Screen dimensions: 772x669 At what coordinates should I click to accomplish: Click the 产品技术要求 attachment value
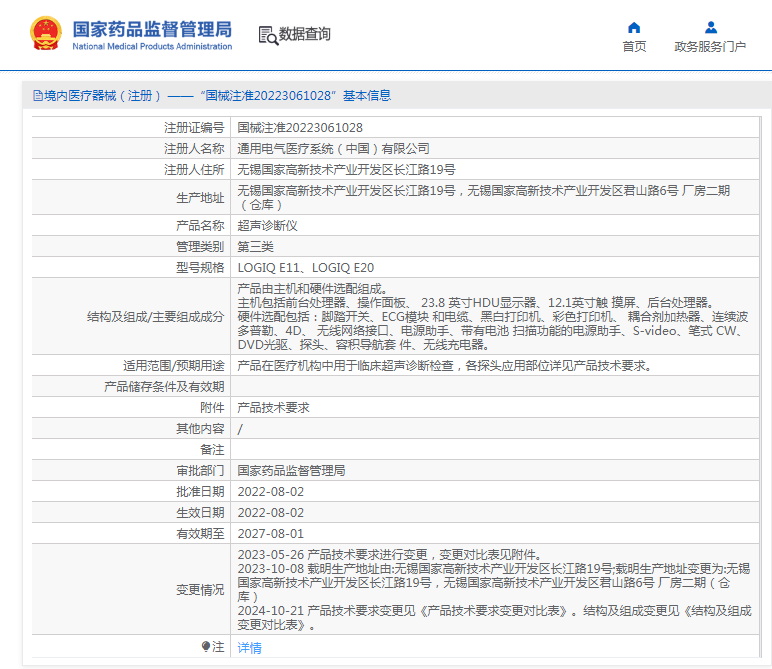point(273,408)
